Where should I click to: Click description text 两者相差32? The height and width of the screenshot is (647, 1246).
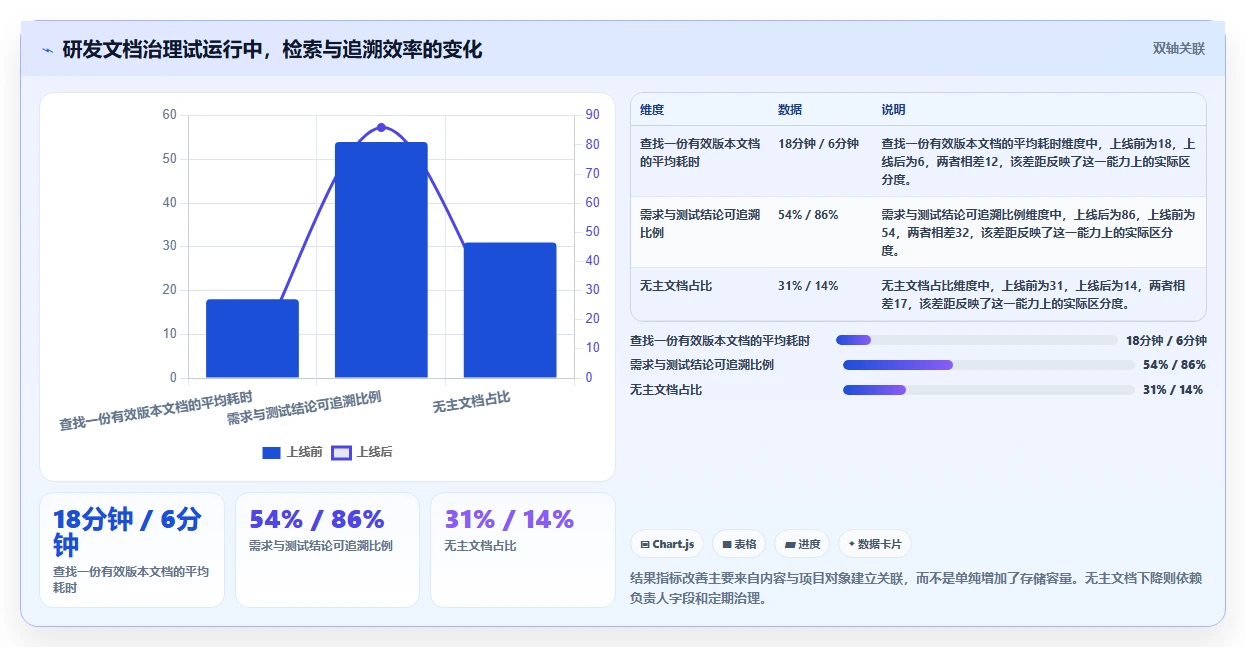[941, 232]
